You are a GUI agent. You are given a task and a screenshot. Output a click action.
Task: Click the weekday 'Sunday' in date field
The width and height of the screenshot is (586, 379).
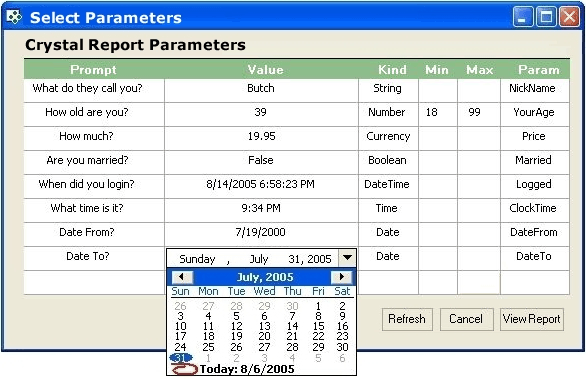pyautogui.click(x=197, y=259)
